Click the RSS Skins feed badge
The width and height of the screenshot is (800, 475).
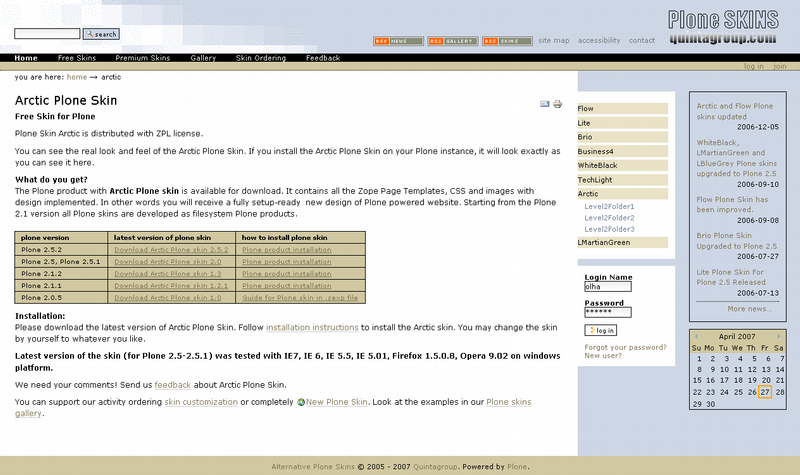[x=504, y=41]
